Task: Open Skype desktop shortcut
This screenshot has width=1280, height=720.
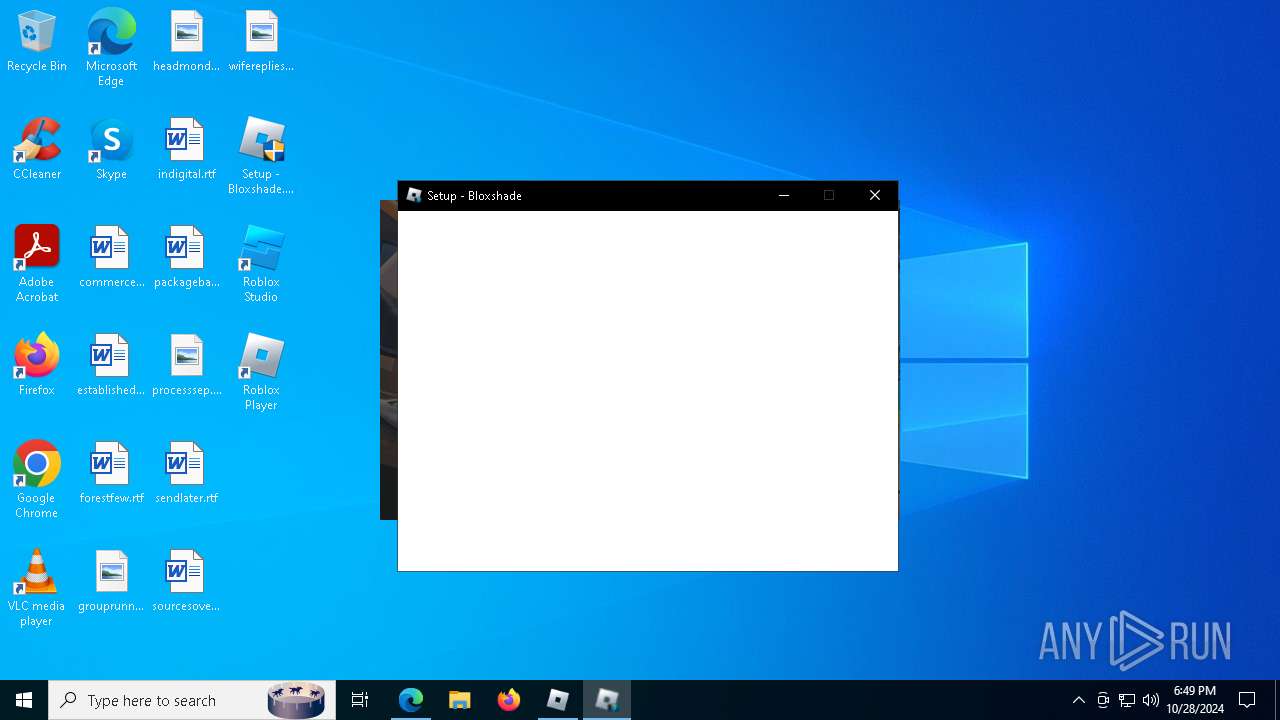Action: click(x=111, y=150)
